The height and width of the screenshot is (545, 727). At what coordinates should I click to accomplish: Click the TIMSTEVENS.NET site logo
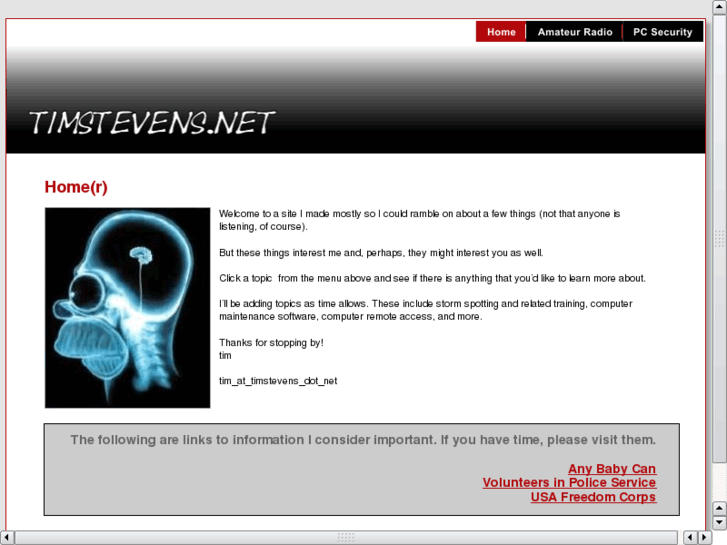[152, 123]
